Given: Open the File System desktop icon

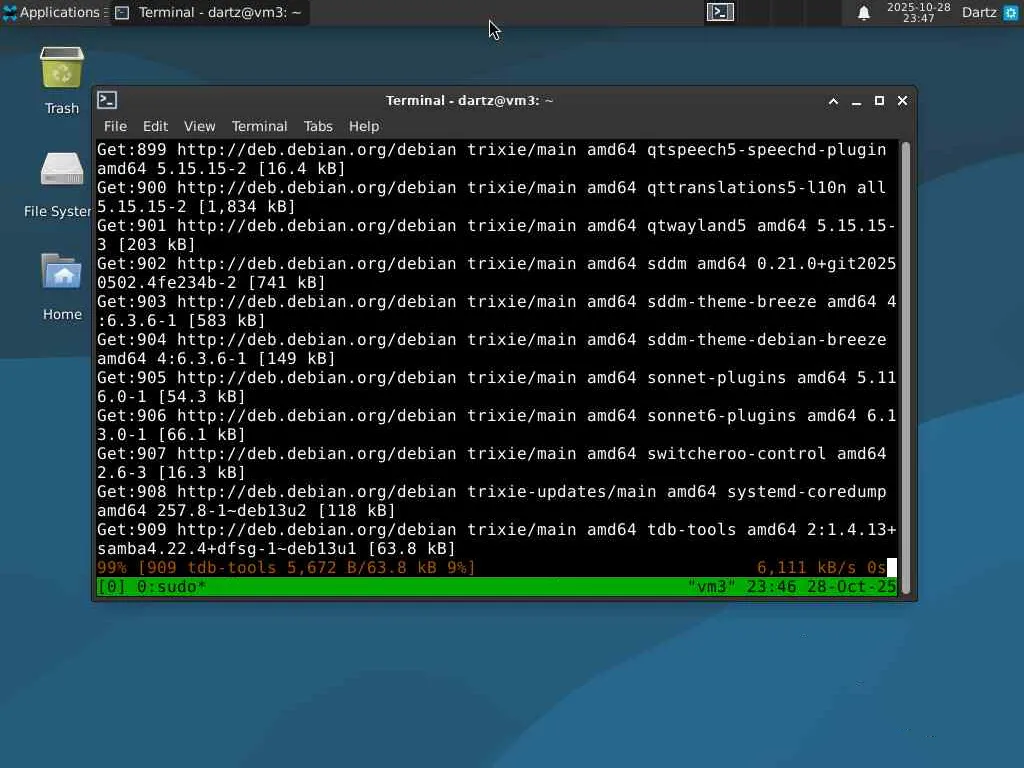Looking at the screenshot, I should coord(62,170).
